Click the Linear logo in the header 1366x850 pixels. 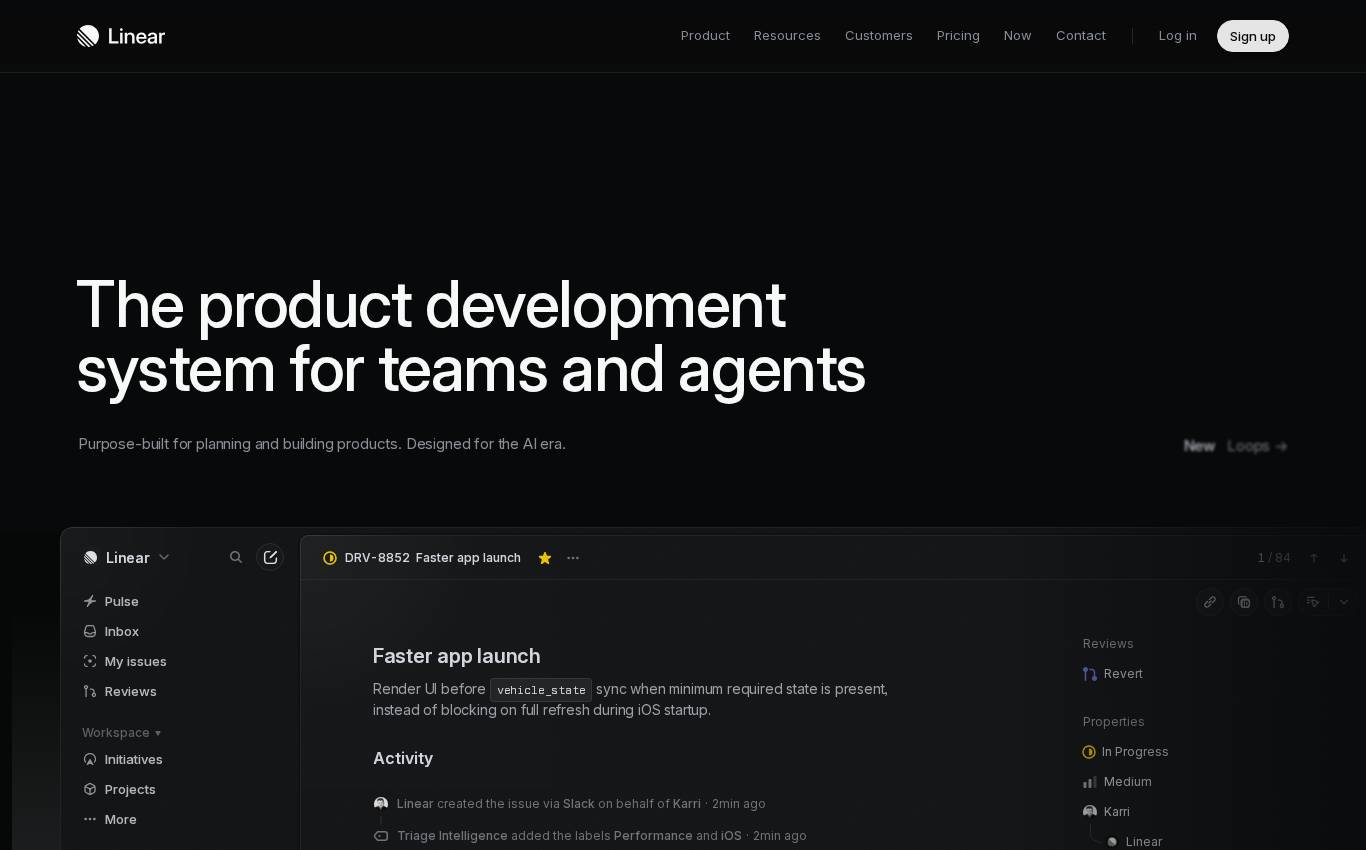(x=121, y=36)
